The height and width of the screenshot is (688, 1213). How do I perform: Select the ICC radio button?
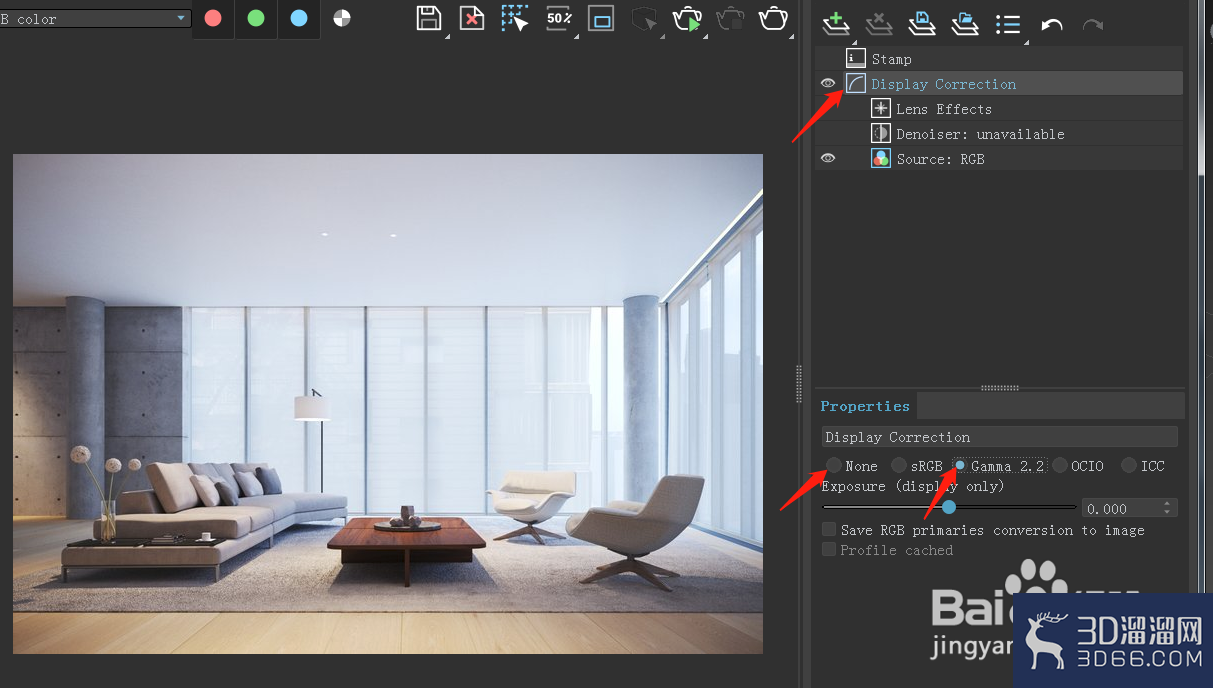(x=1129, y=465)
